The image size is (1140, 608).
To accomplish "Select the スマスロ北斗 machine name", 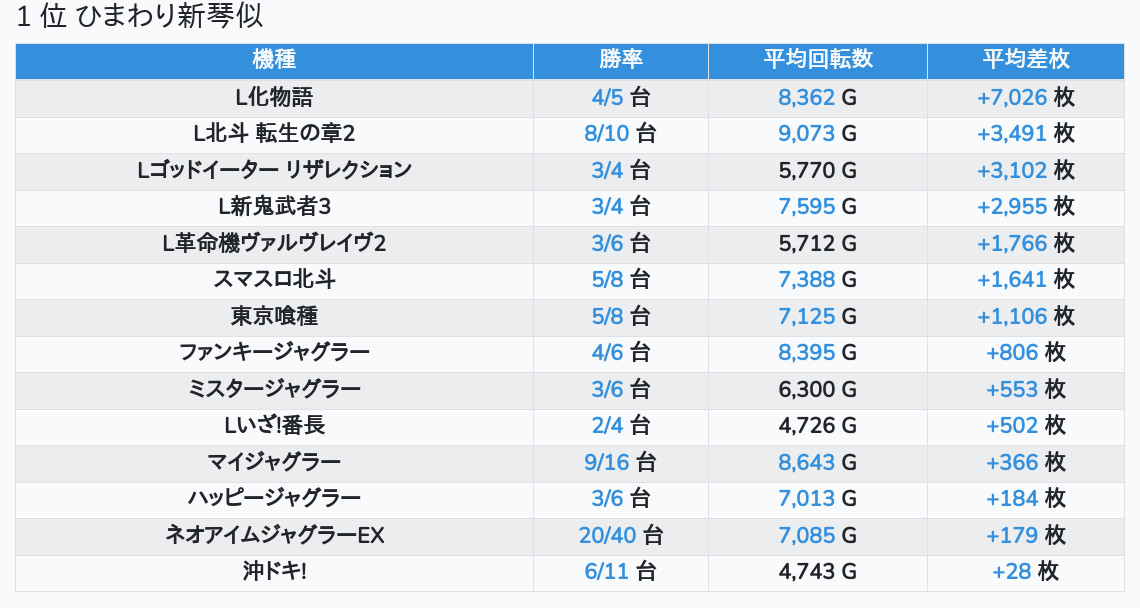I will (274, 280).
